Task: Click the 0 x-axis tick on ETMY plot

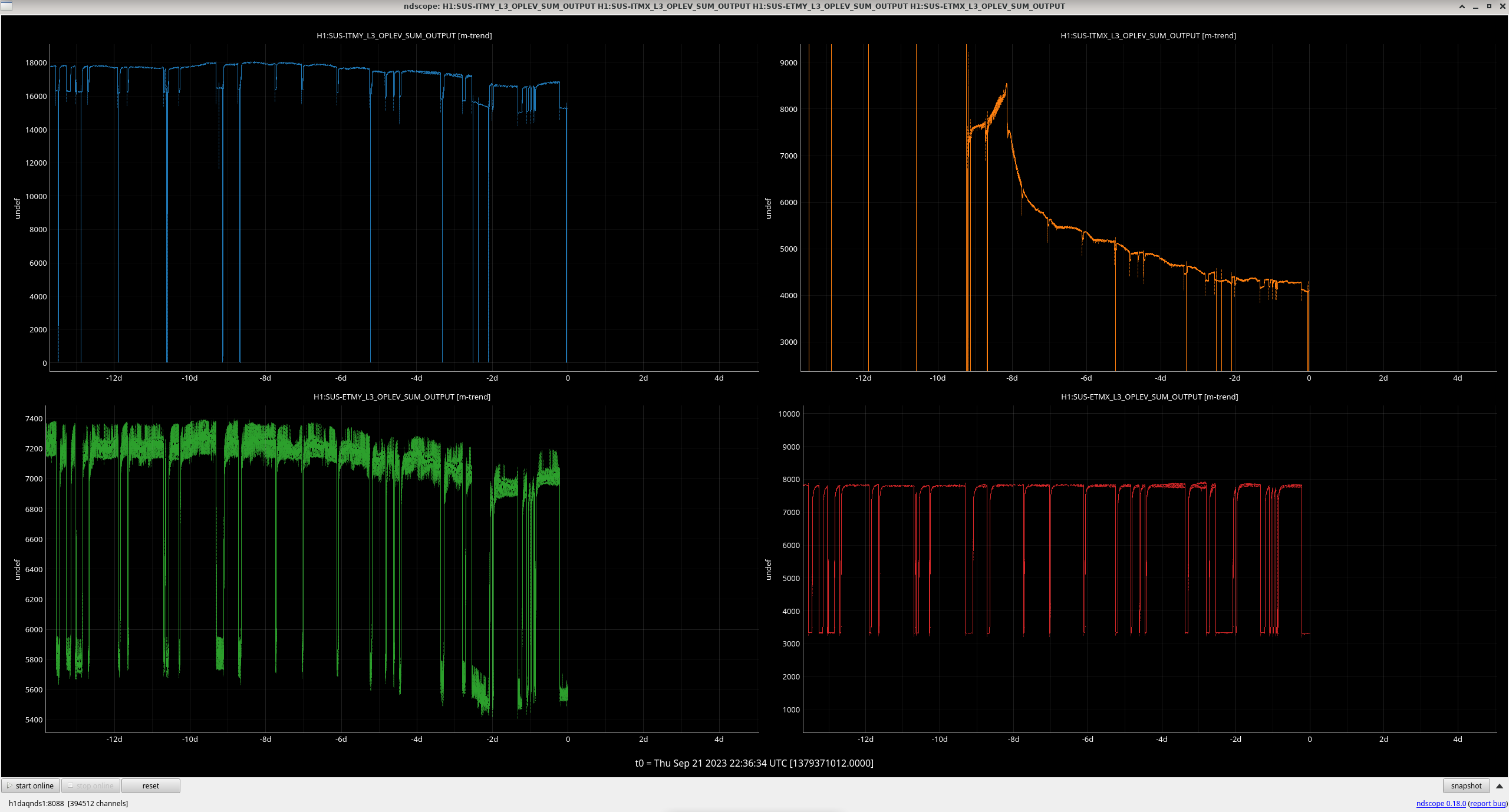Action: (x=568, y=740)
